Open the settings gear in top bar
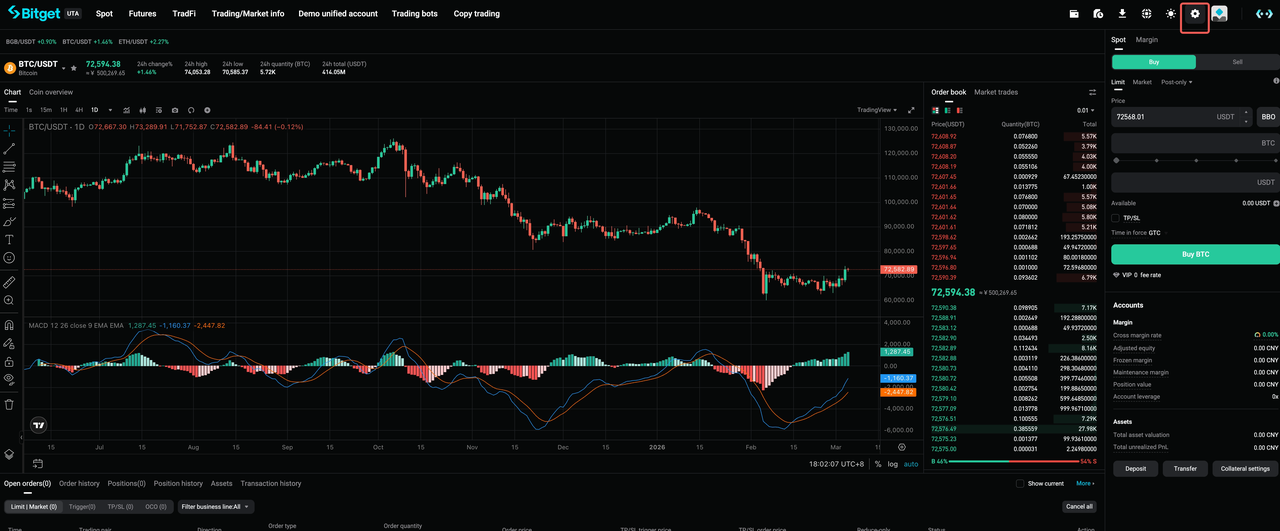Viewport: 1280px width, 531px height. (1194, 14)
